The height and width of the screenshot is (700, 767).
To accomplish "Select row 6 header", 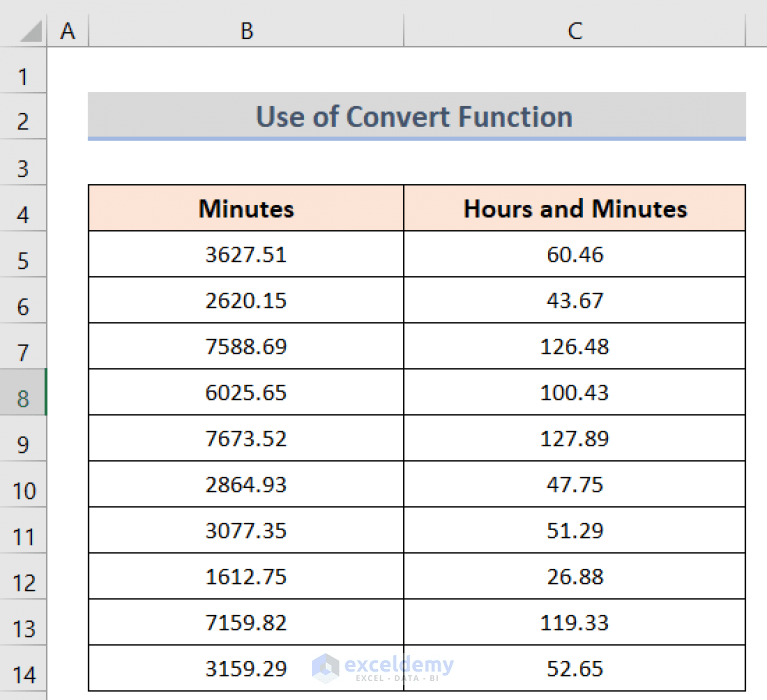I will (x=23, y=300).
